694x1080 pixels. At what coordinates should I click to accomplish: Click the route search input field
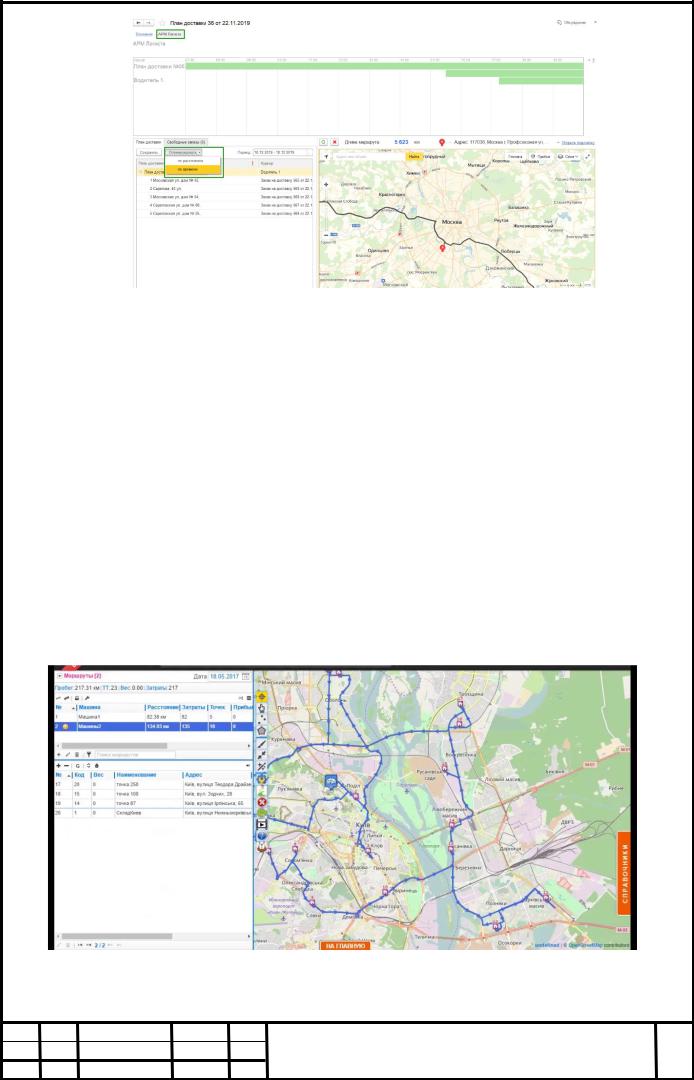(x=135, y=755)
